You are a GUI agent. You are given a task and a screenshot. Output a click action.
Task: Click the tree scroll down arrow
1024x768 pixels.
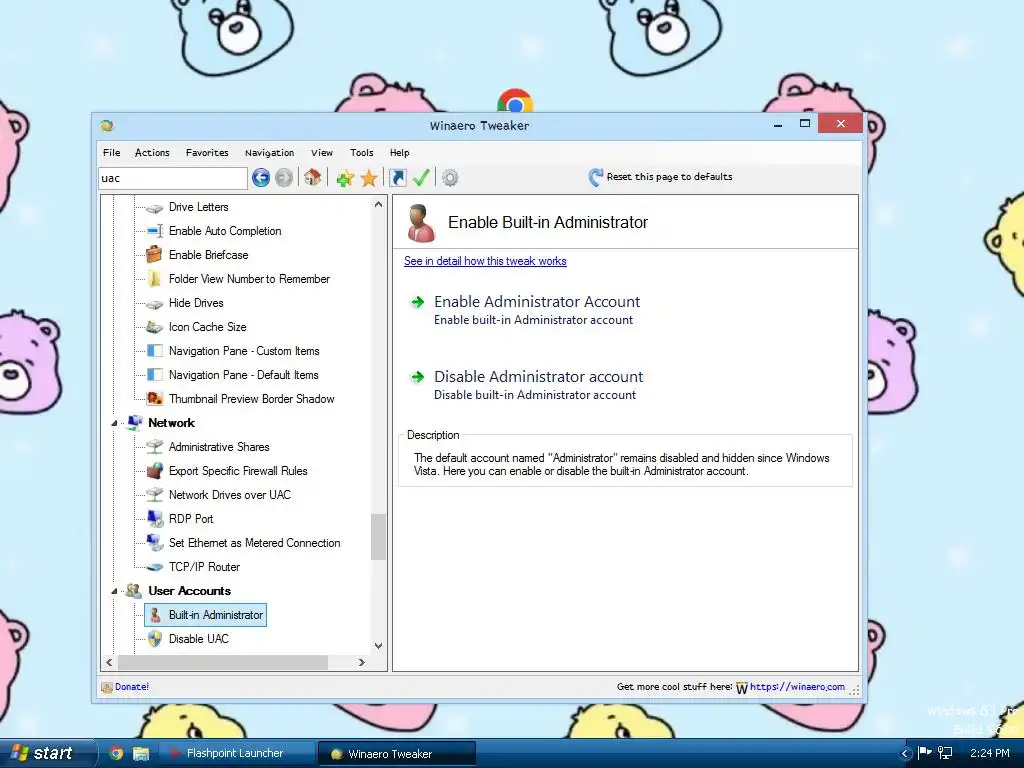(x=378, y=646)
